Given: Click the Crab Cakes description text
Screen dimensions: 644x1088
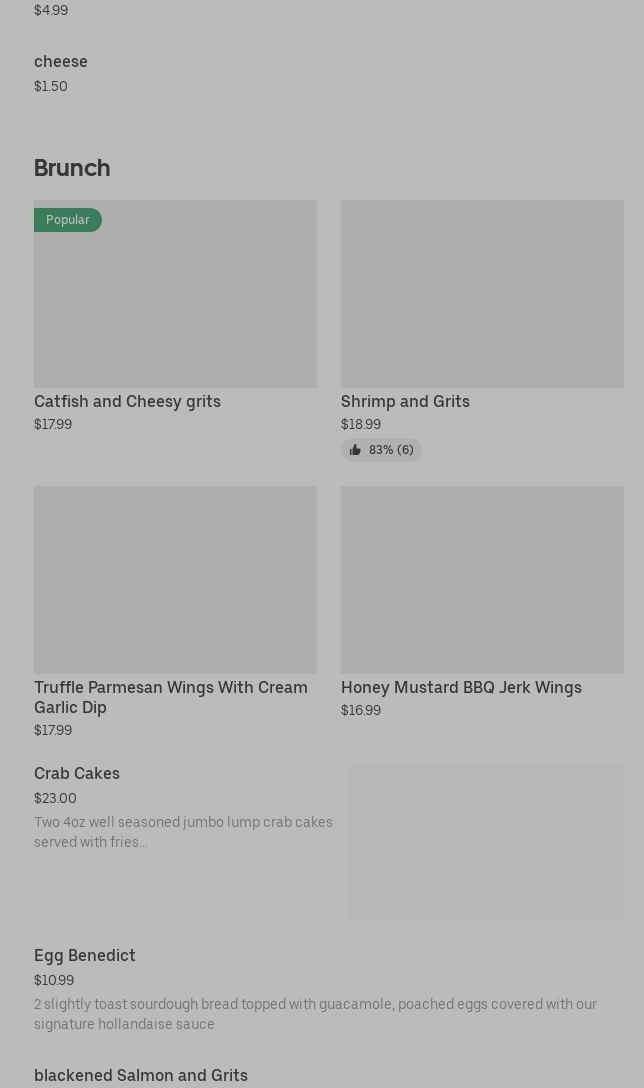Looking at the screenshot, I should pyautogui.click(x=183, y=832).
